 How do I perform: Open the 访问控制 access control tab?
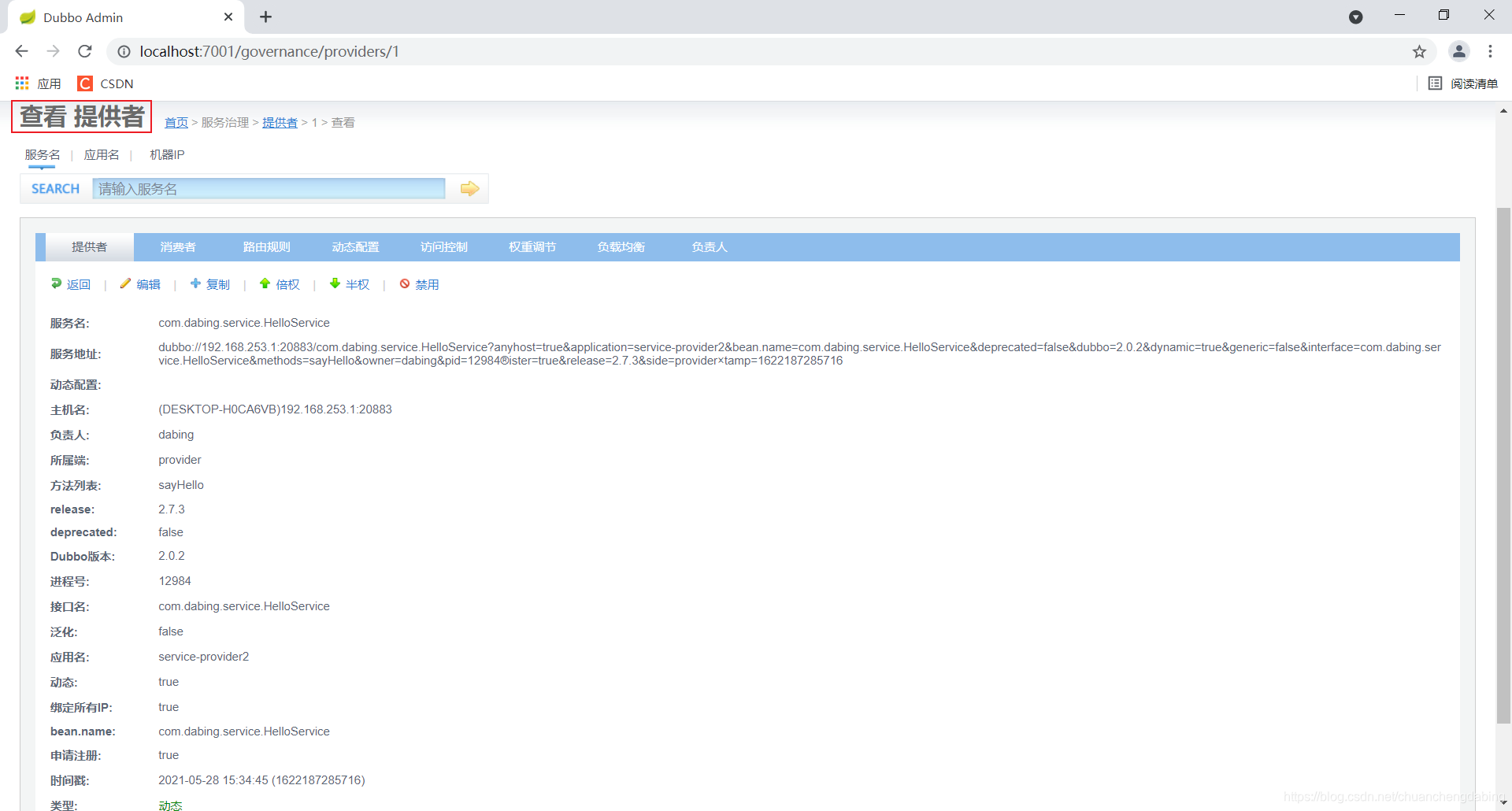(443, 247)
